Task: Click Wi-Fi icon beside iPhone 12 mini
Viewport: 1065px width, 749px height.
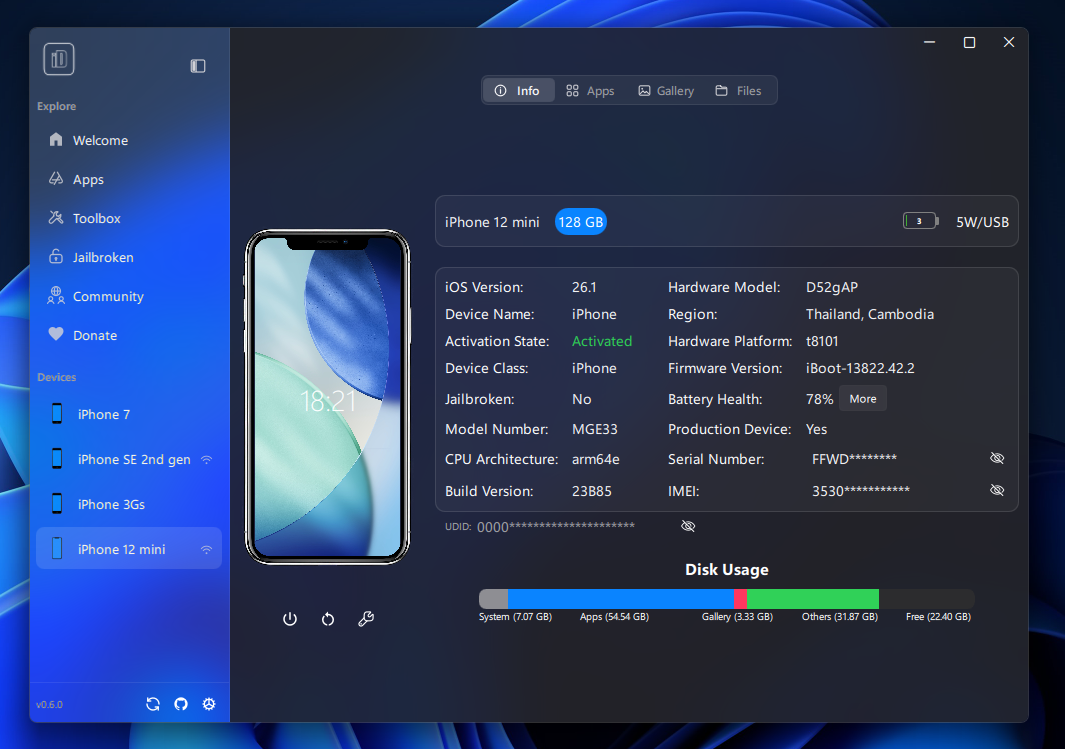Action: 206,549
